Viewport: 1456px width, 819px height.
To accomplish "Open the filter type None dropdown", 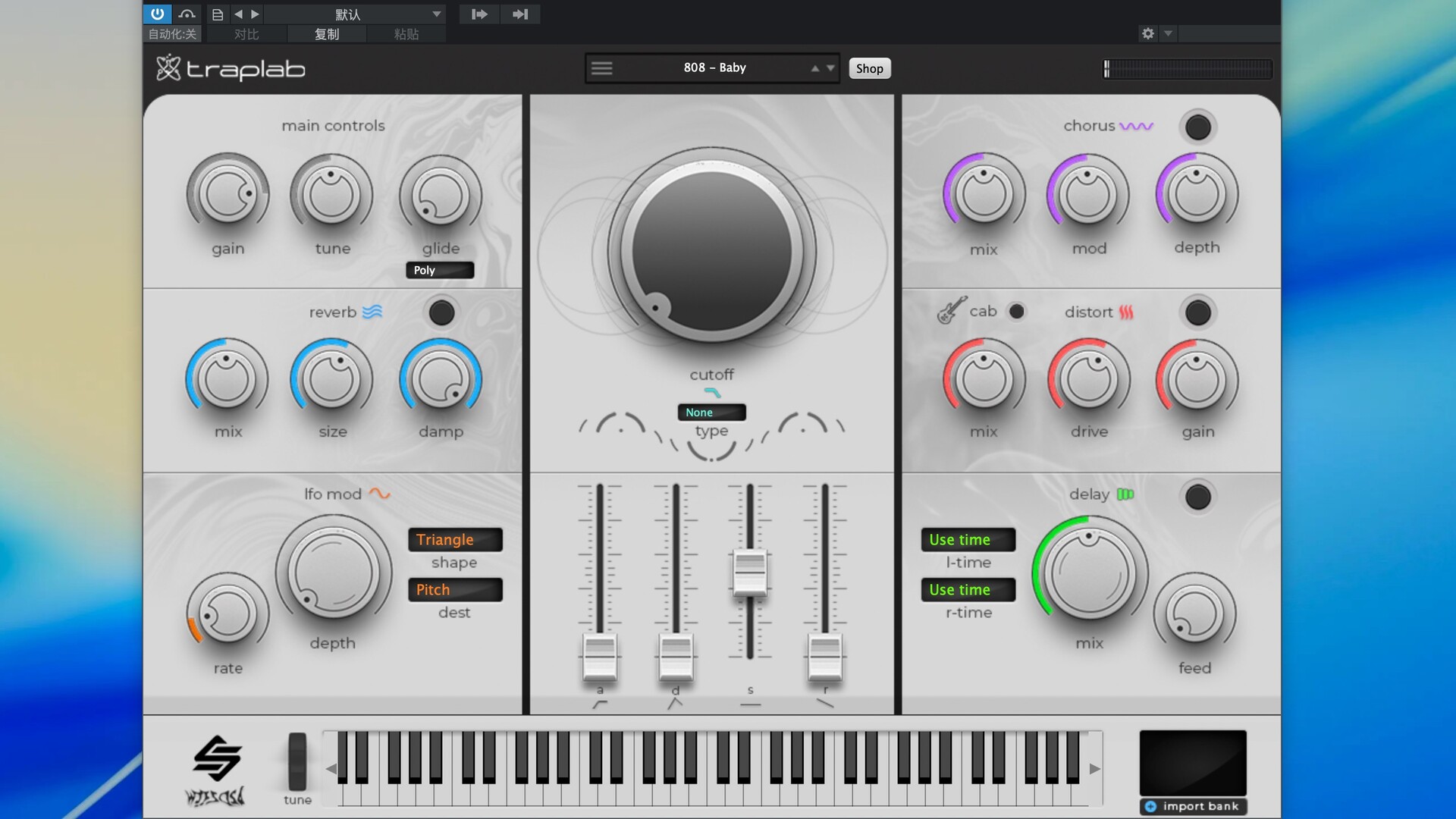I will pos(711,413).
